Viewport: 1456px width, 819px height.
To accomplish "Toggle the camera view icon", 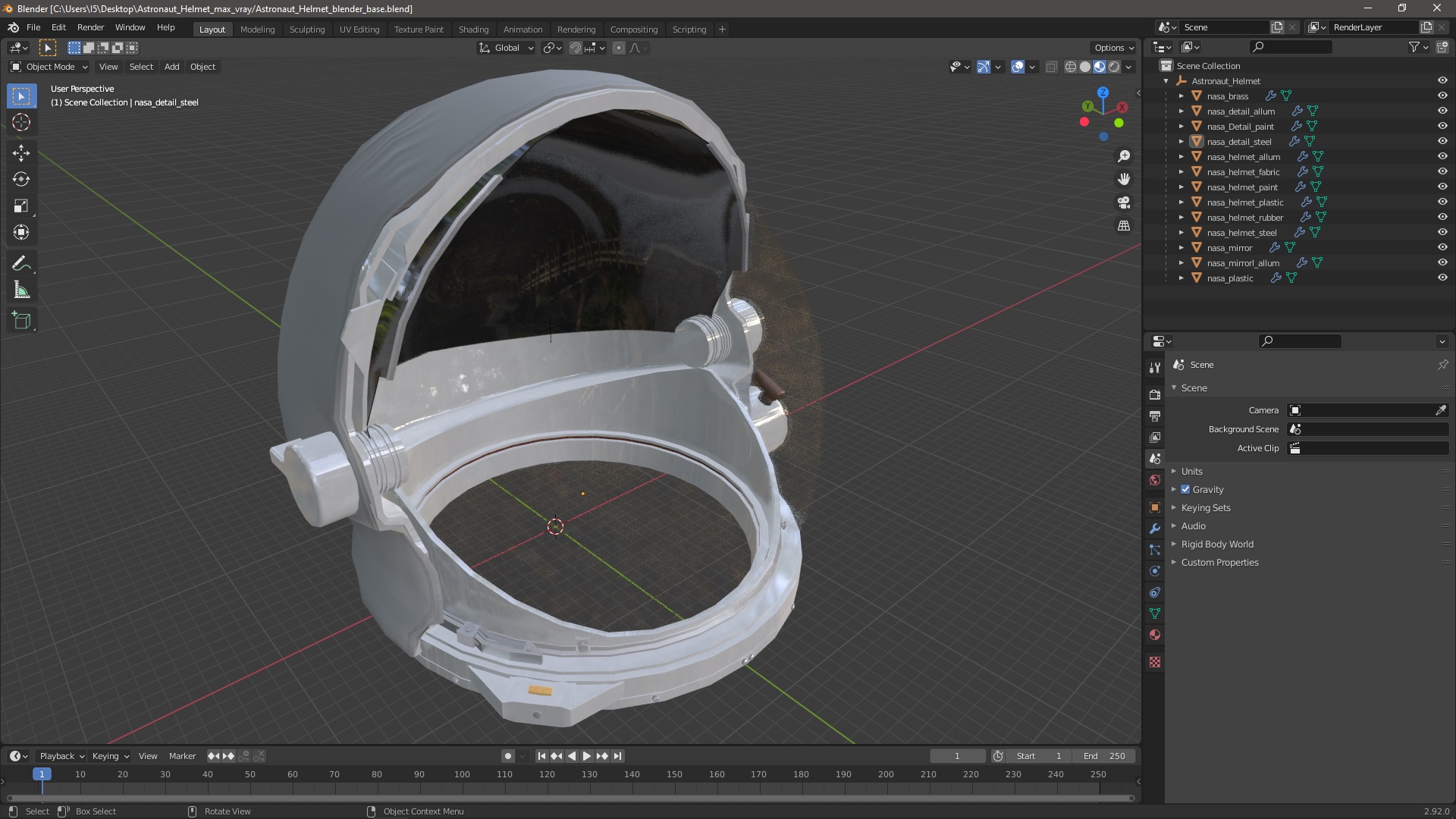I will (x=1124, y=202).
